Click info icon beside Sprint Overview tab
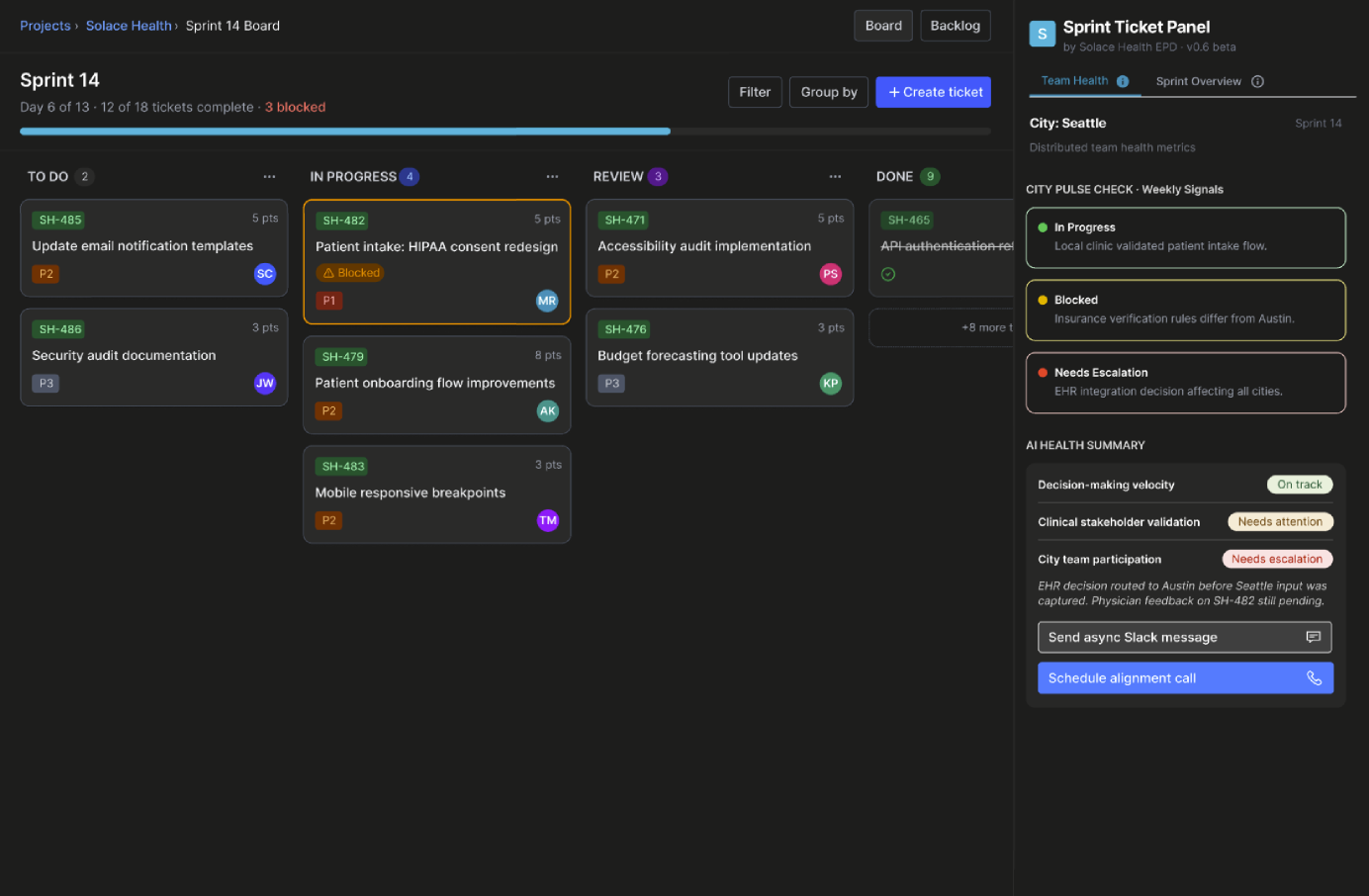The image size is (1369, 896). point(1257,81)
